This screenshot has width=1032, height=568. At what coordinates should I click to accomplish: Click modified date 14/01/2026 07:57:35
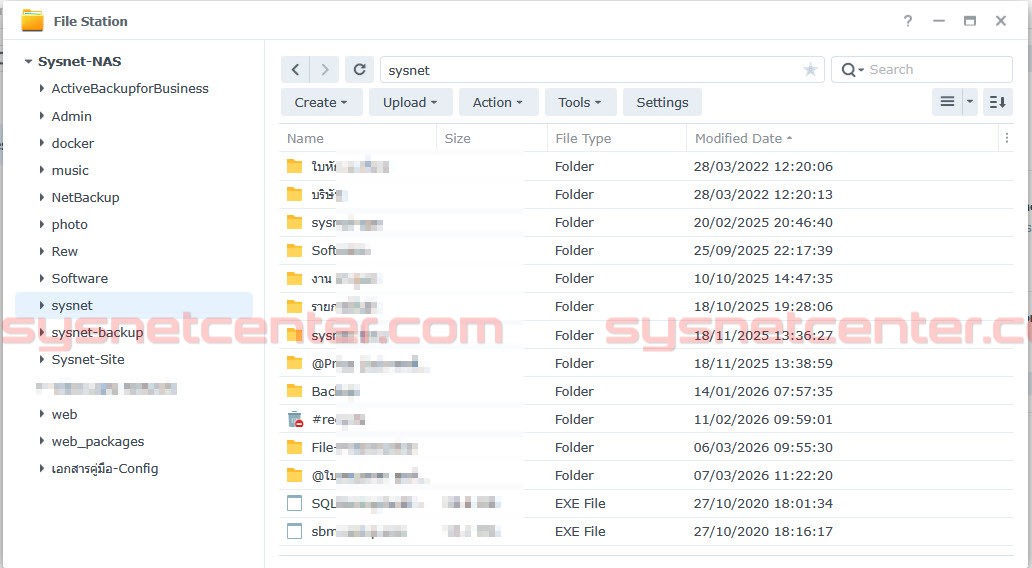tap(763, 392)
